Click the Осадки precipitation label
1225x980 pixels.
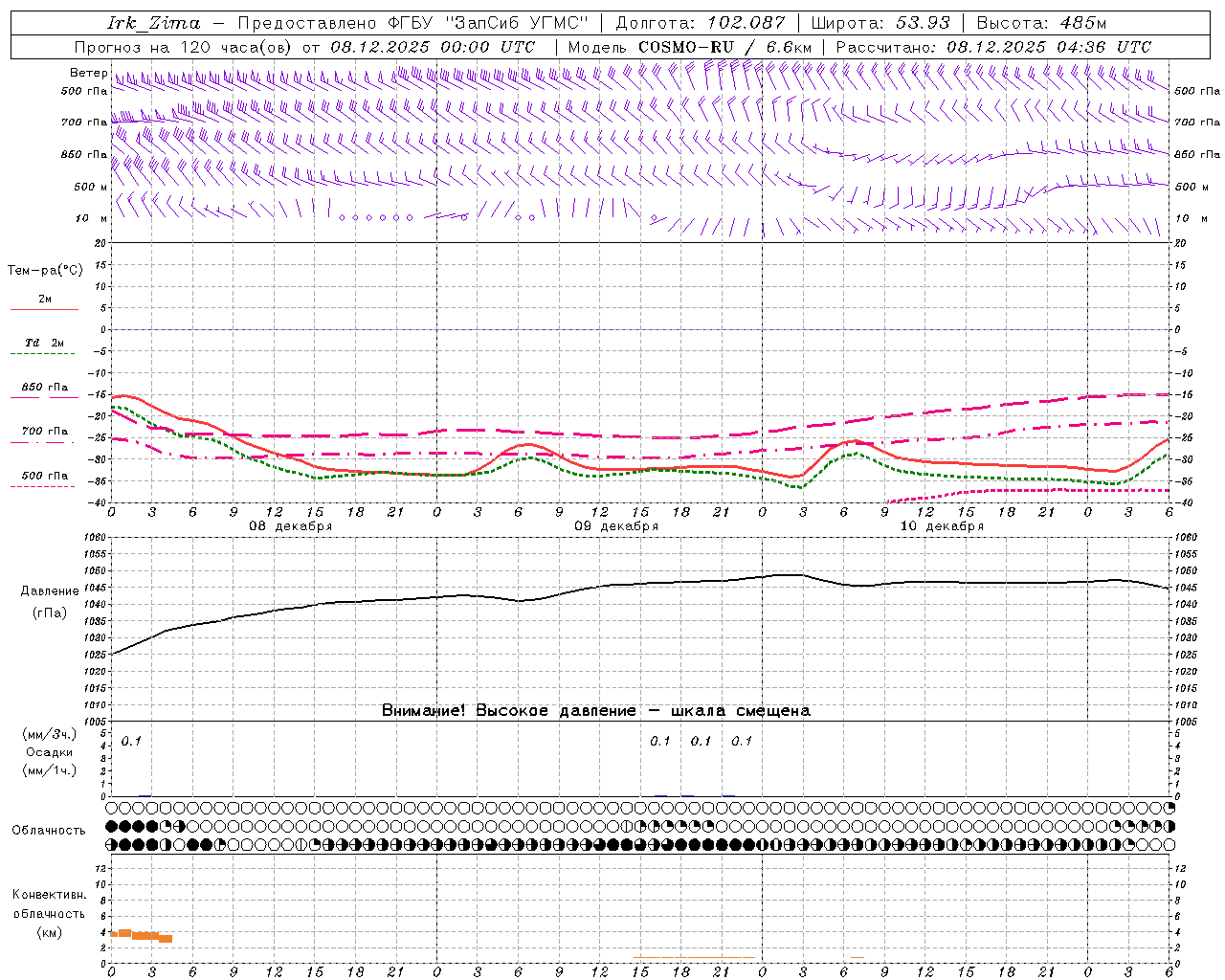(50, 752)
